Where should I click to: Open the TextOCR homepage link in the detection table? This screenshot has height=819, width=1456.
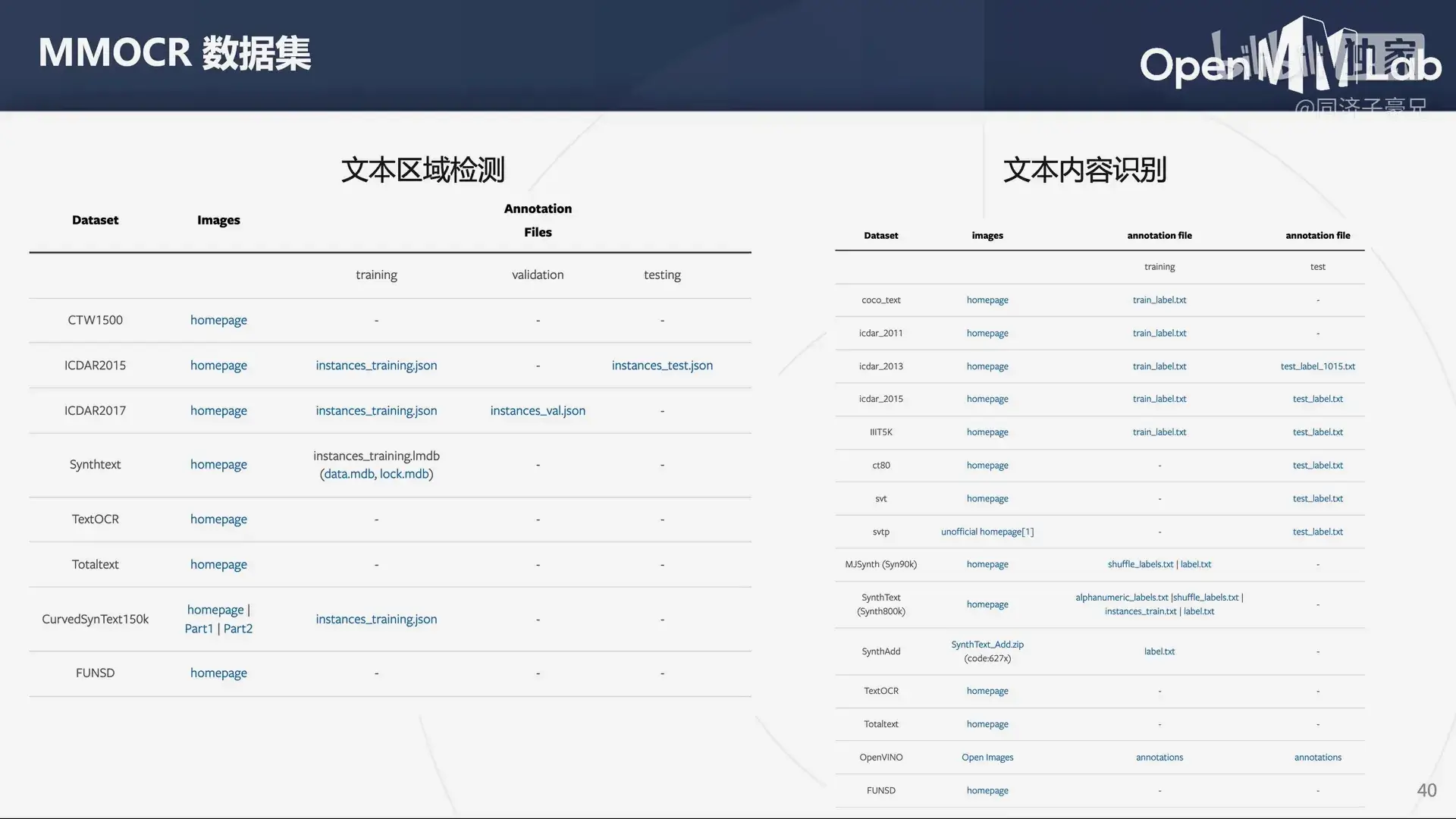pos(218,519)
